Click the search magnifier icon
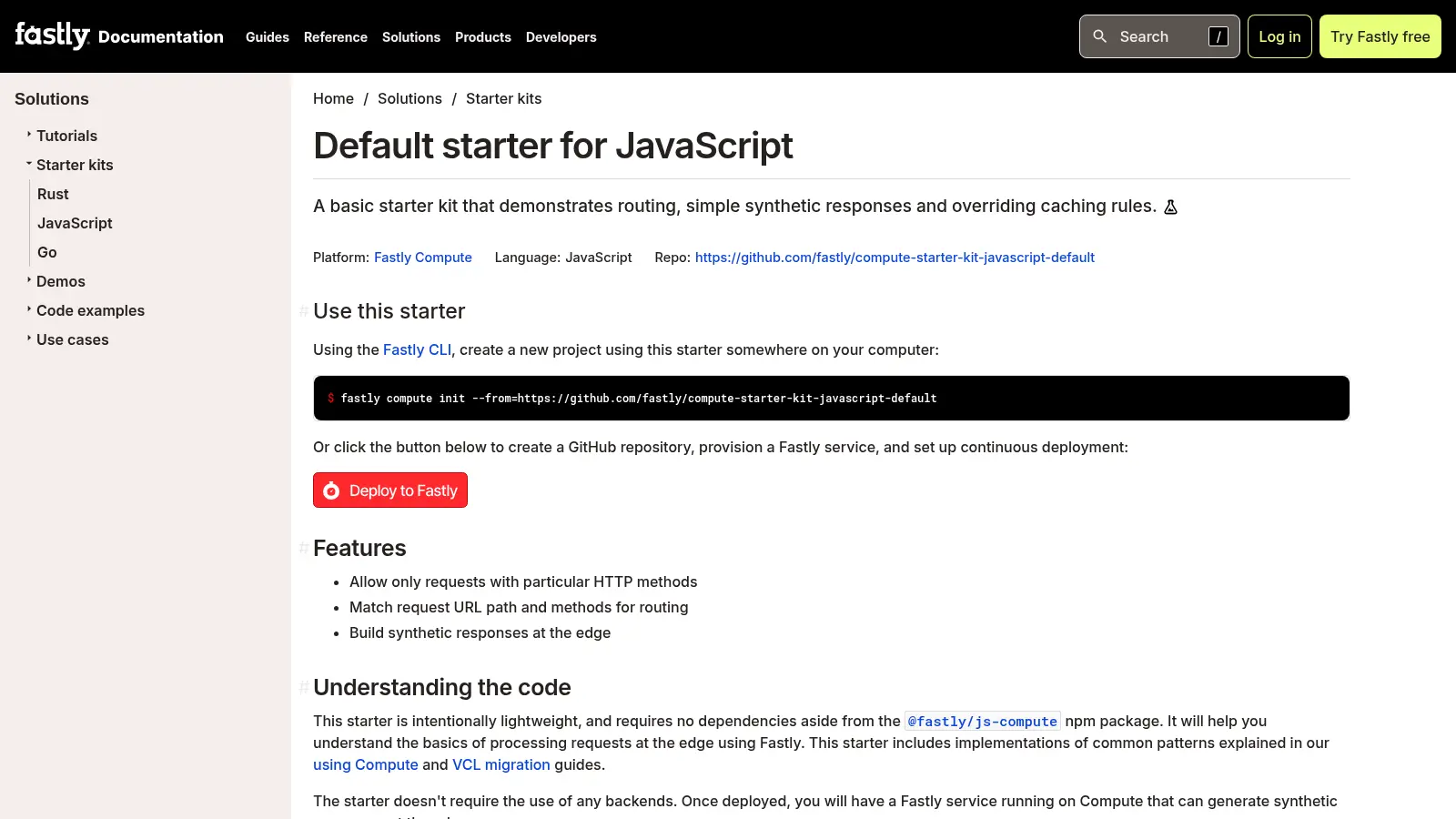Screen dimensions: 1456x819 (x=1100, y=36)
